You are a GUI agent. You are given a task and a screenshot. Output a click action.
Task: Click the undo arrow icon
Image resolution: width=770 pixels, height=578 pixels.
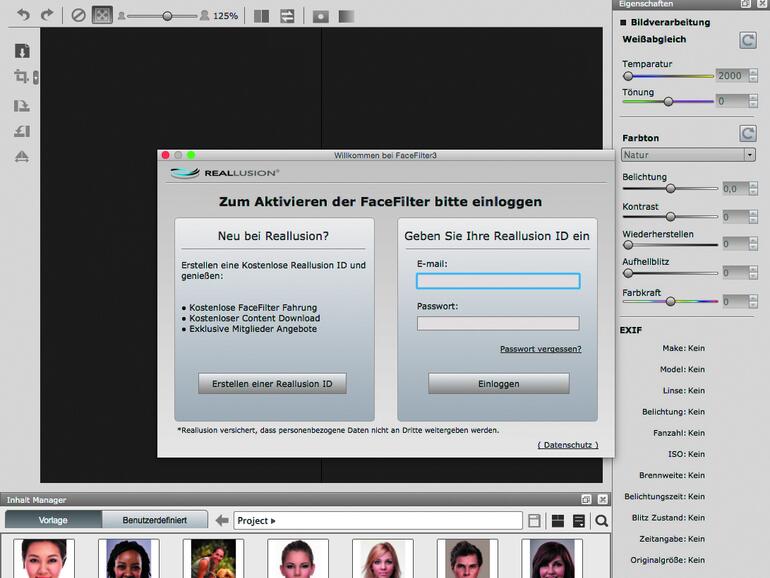coord(23,15)
